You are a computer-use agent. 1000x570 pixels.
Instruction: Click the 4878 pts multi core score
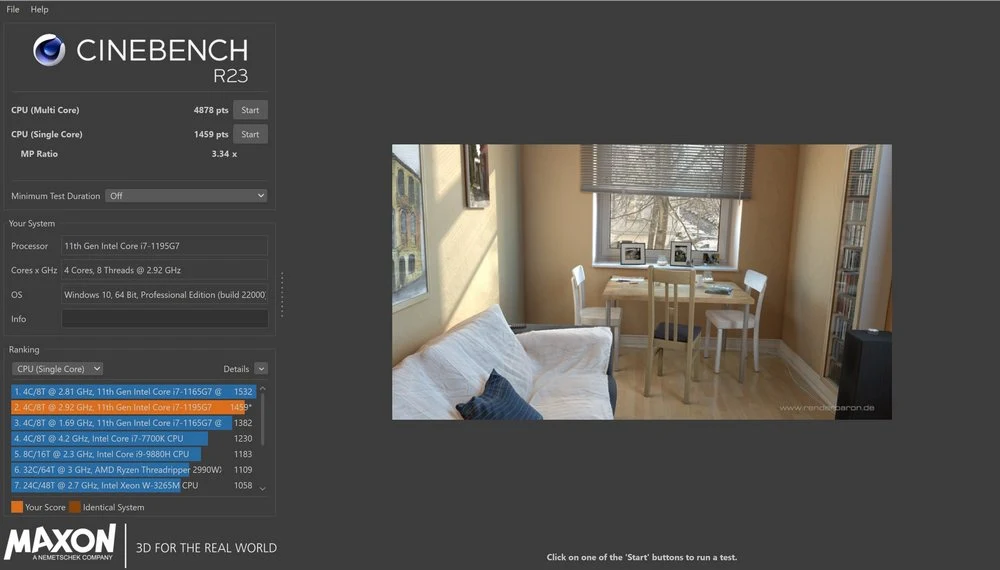tap(211, 110)
